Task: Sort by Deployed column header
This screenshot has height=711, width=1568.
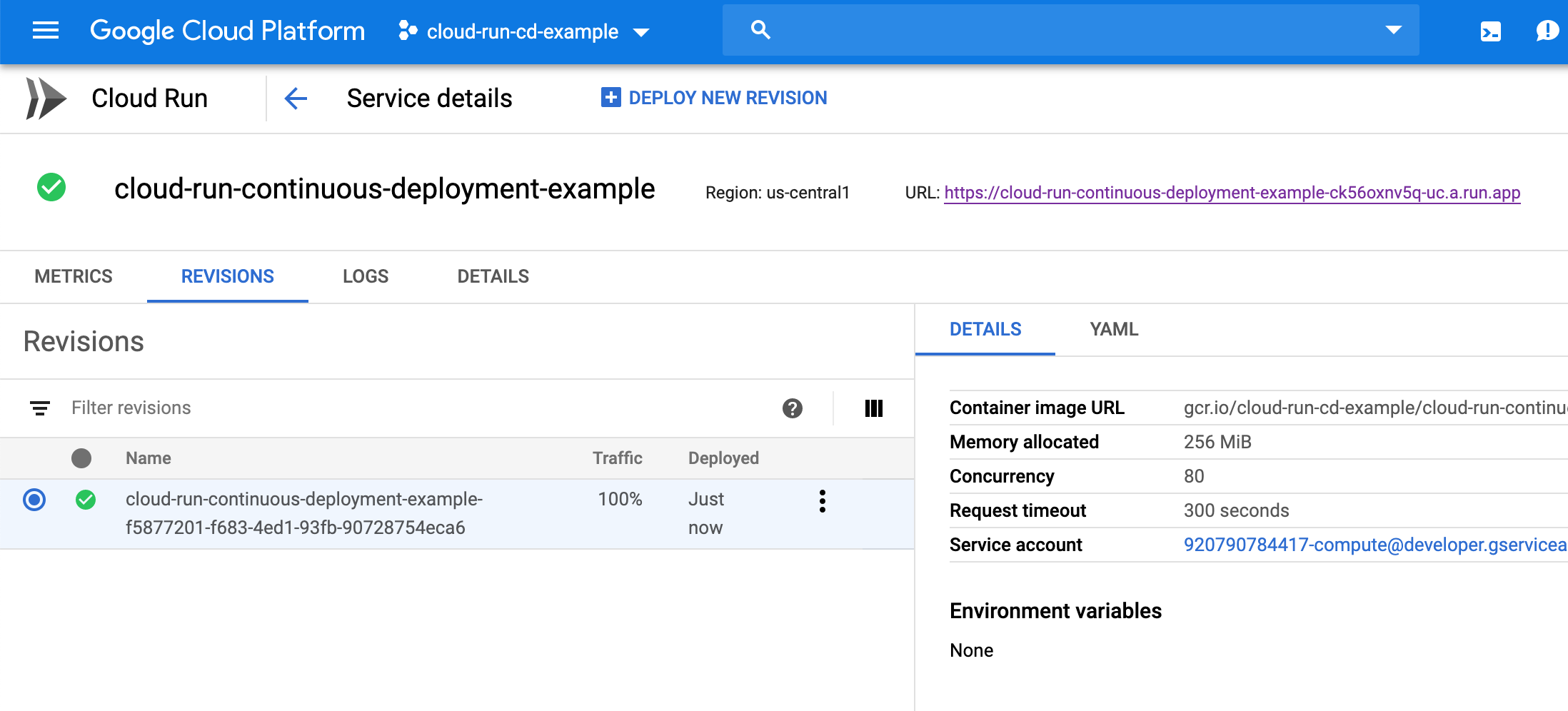Action: pos(723,458)
